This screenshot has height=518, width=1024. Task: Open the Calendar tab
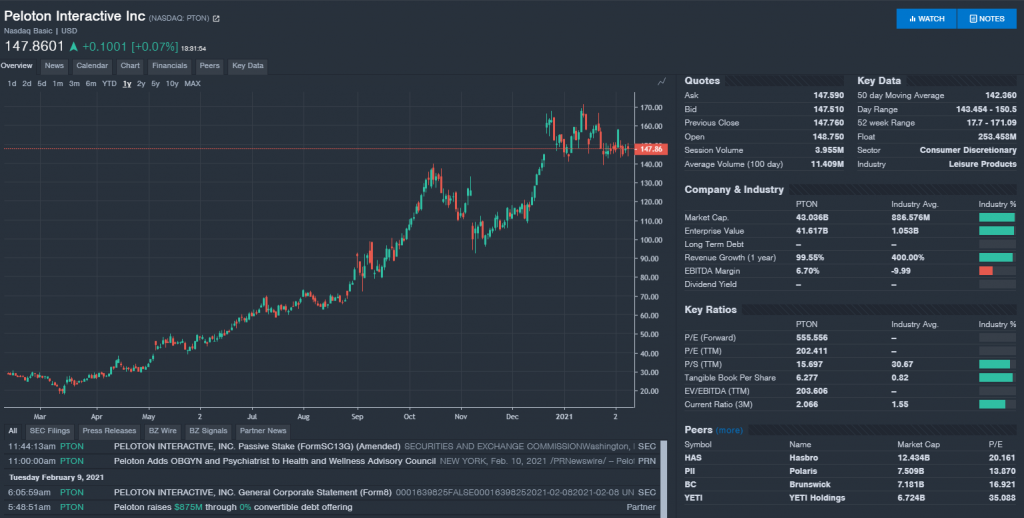tap(92, 66)
